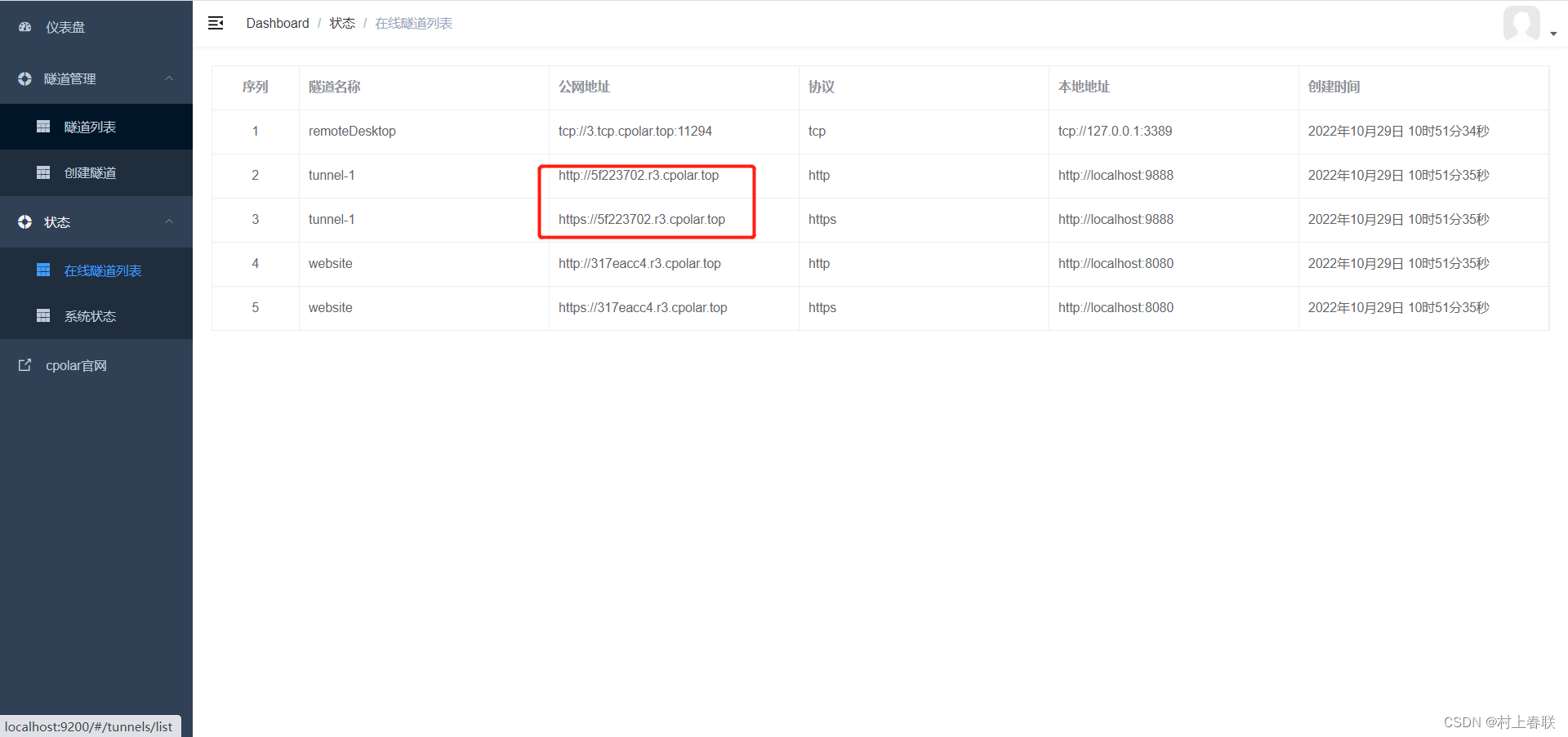Collapse the 状态 menu section
This screenshot has width=1568, height=737.
tap(169, 221)
